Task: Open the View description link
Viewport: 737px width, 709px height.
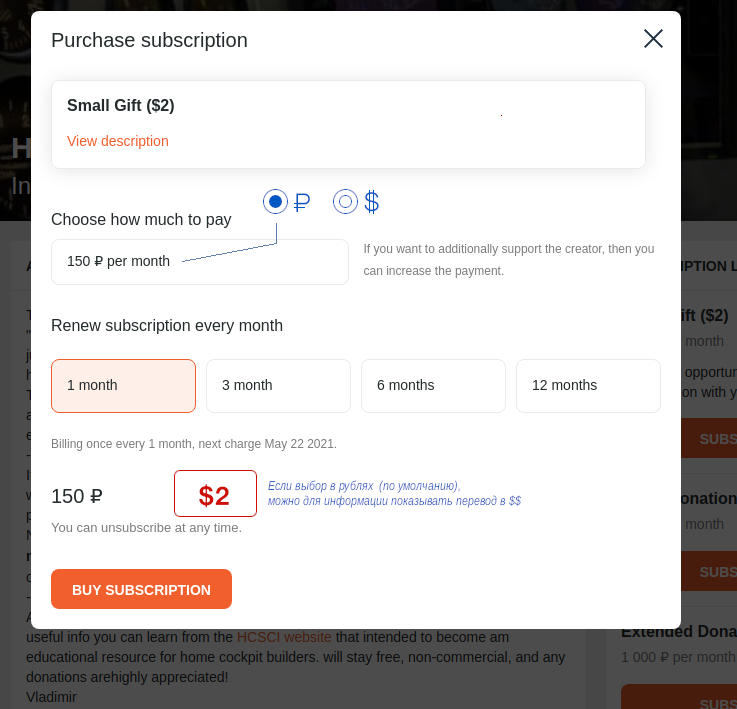Action: [x=118, y=141]
